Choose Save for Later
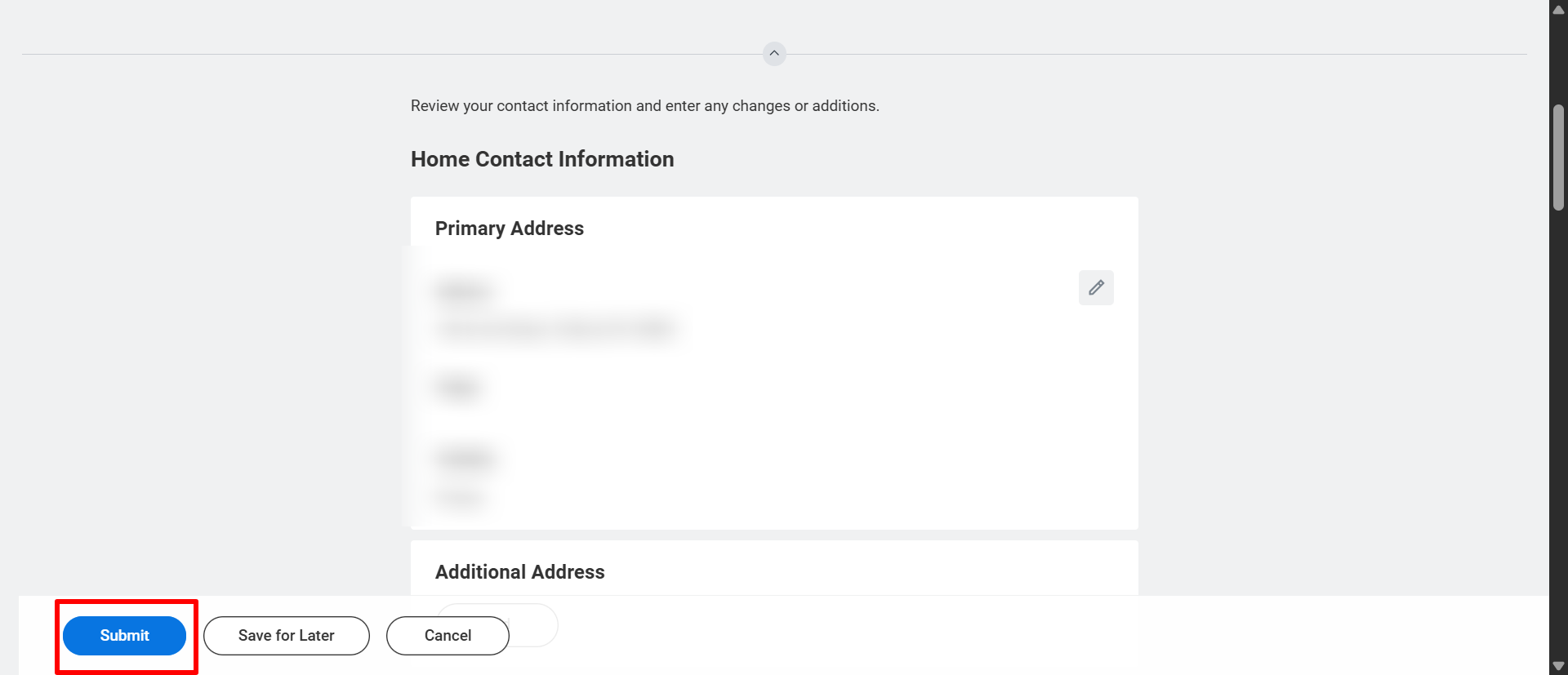1568x675 pixels. pyautogui.click(x=286, y=636)
